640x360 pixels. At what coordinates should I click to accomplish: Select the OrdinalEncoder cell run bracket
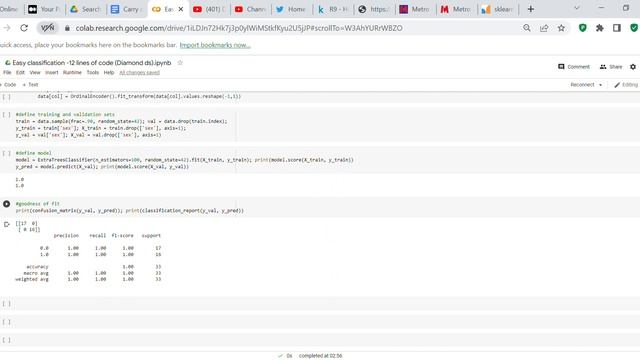pyautogui.click(x=7, y=97)
